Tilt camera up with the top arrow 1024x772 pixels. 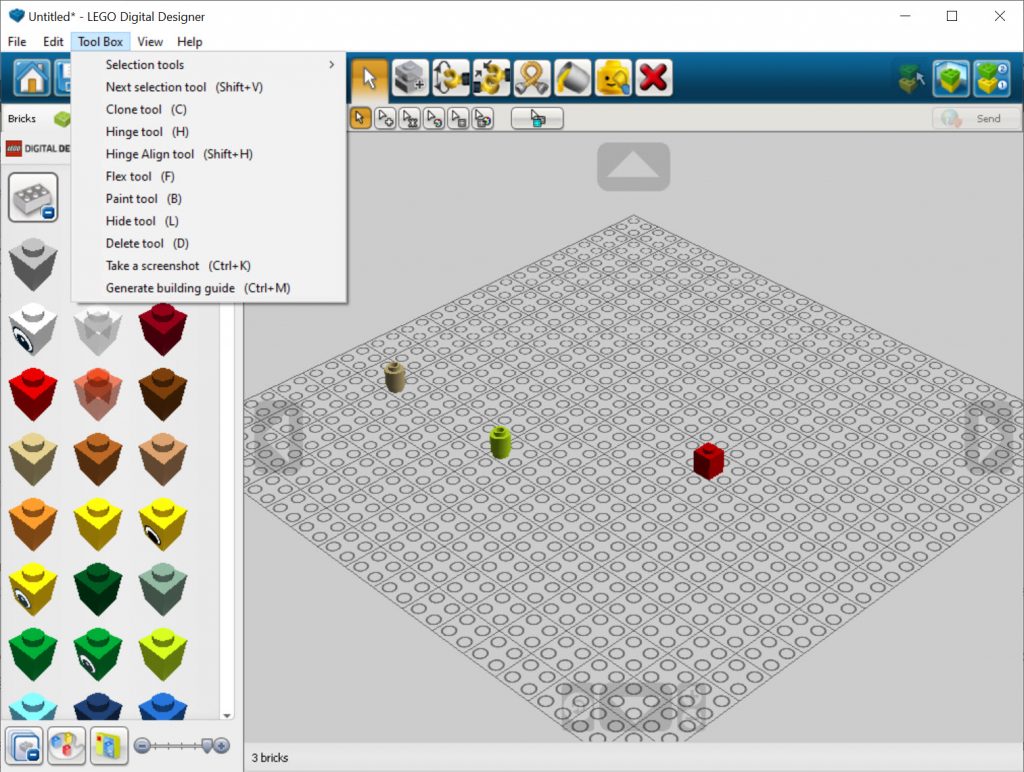[x=633, y=167]
